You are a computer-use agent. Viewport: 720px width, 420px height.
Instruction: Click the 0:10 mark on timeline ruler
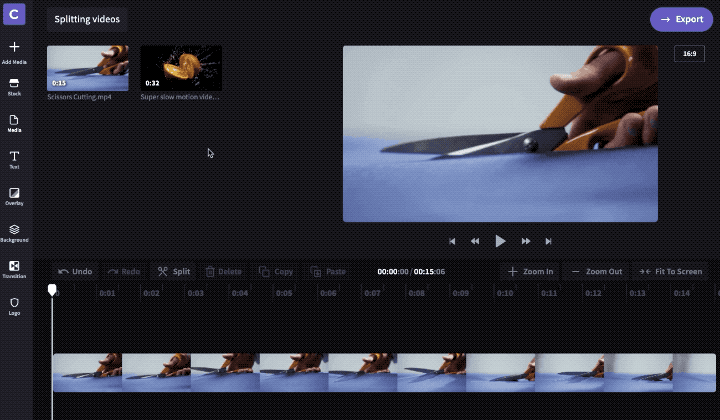coord(505,293)
